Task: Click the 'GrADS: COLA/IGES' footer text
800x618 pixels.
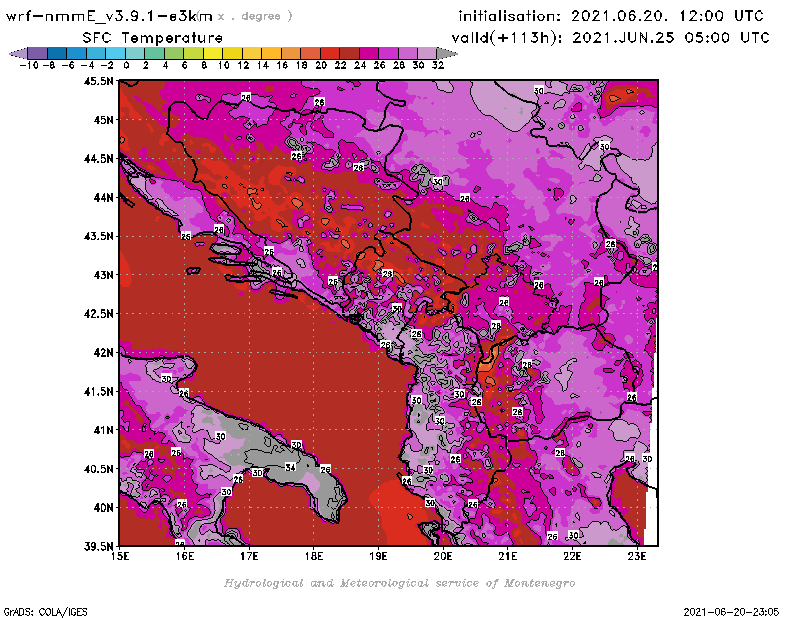Action: [x=45, y=612]
